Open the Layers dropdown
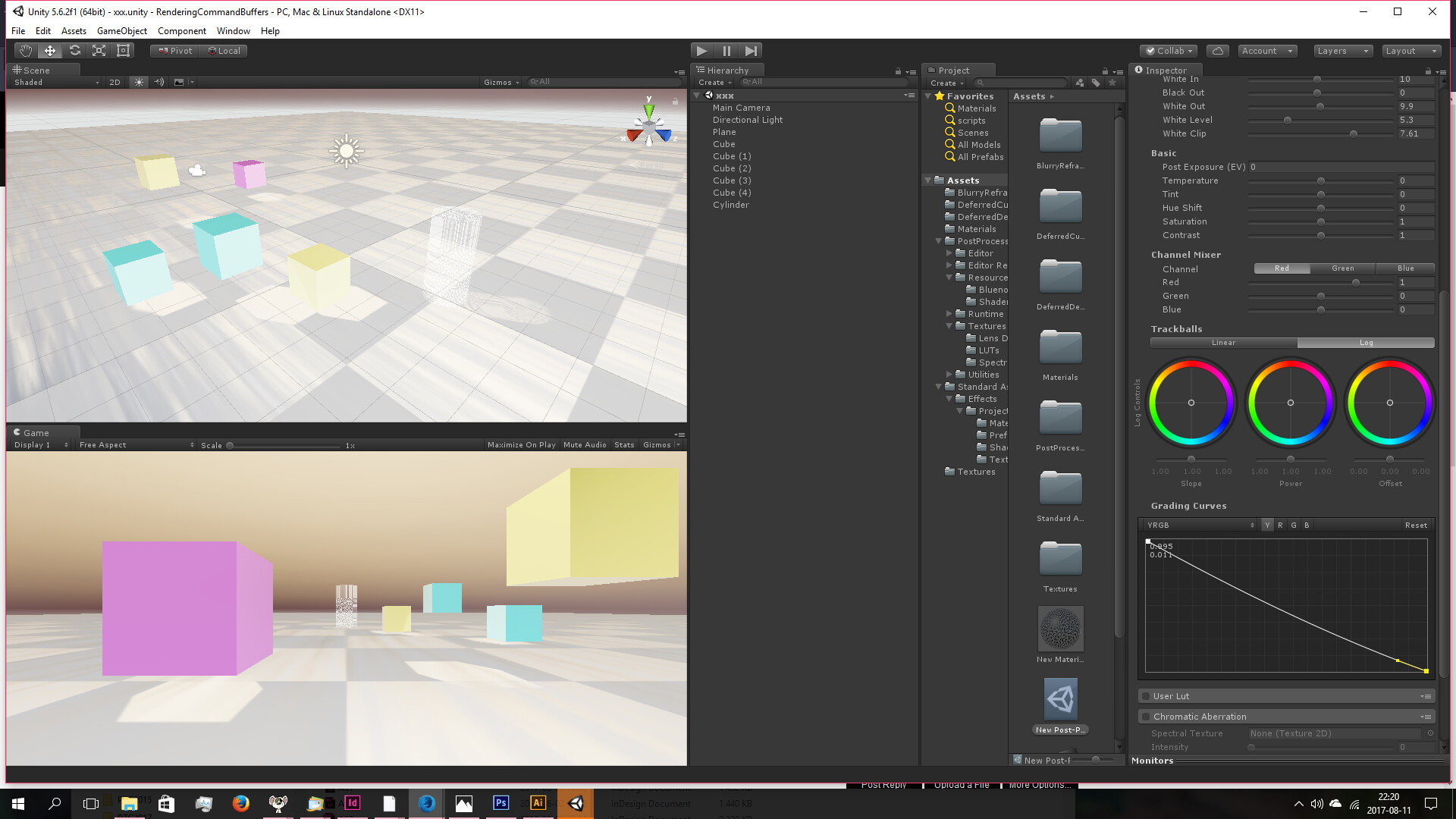This screenshot has width=1456, height=819. point(1342,50)
